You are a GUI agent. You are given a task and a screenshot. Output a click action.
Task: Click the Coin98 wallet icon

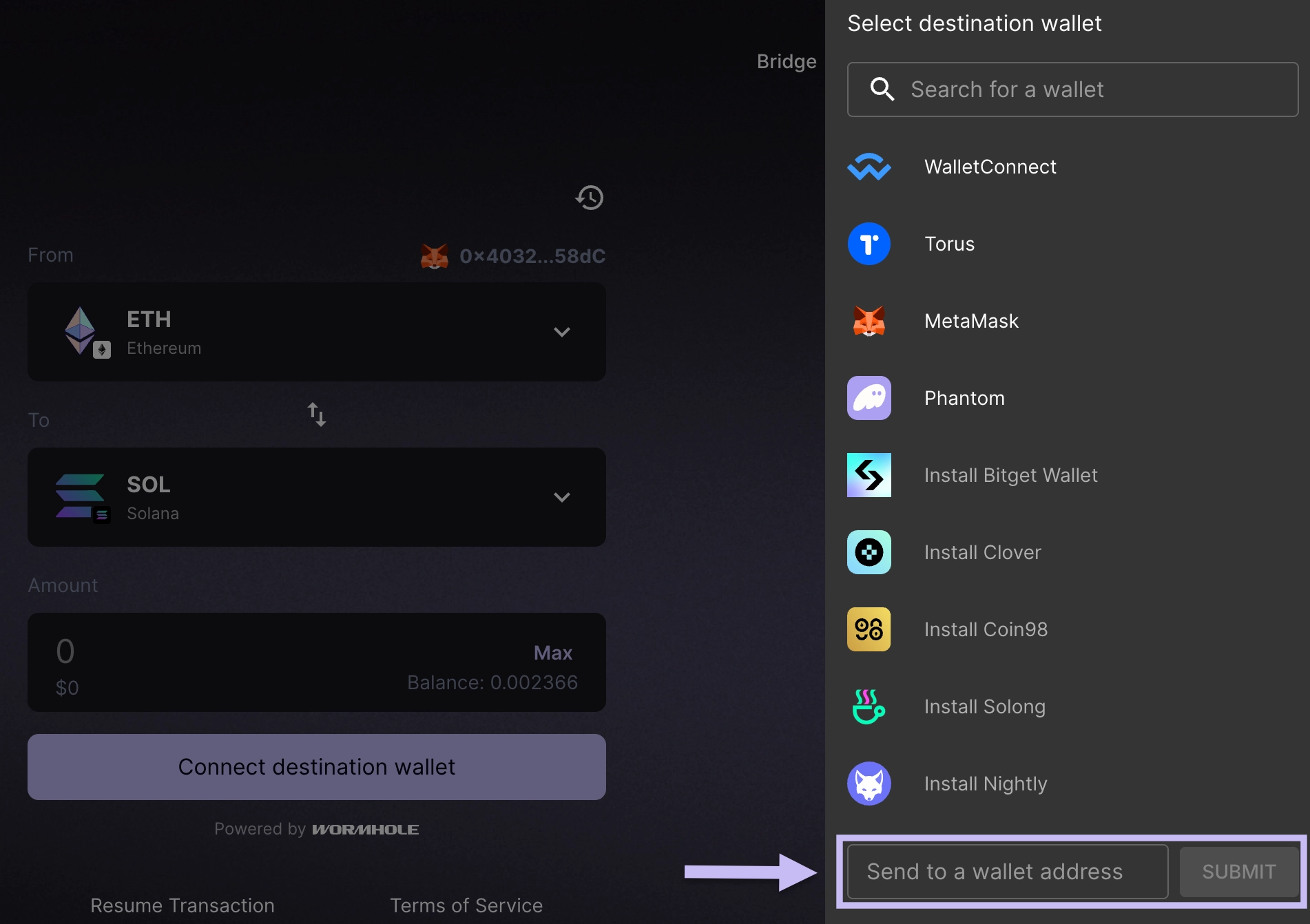pos(869,629)
